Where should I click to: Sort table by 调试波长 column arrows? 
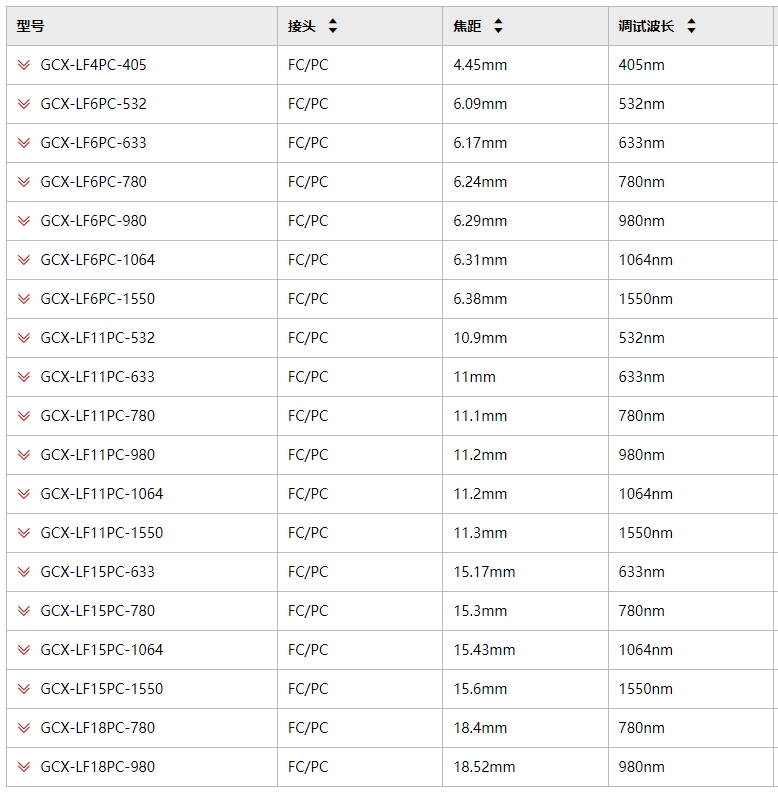pyautogui.click(x=692, y=26)
